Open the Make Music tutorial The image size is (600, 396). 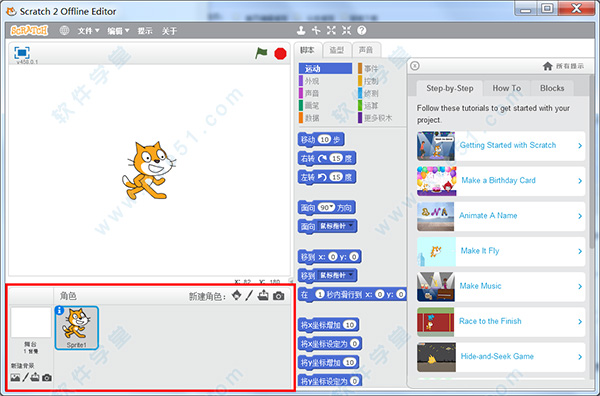point(501,286)
